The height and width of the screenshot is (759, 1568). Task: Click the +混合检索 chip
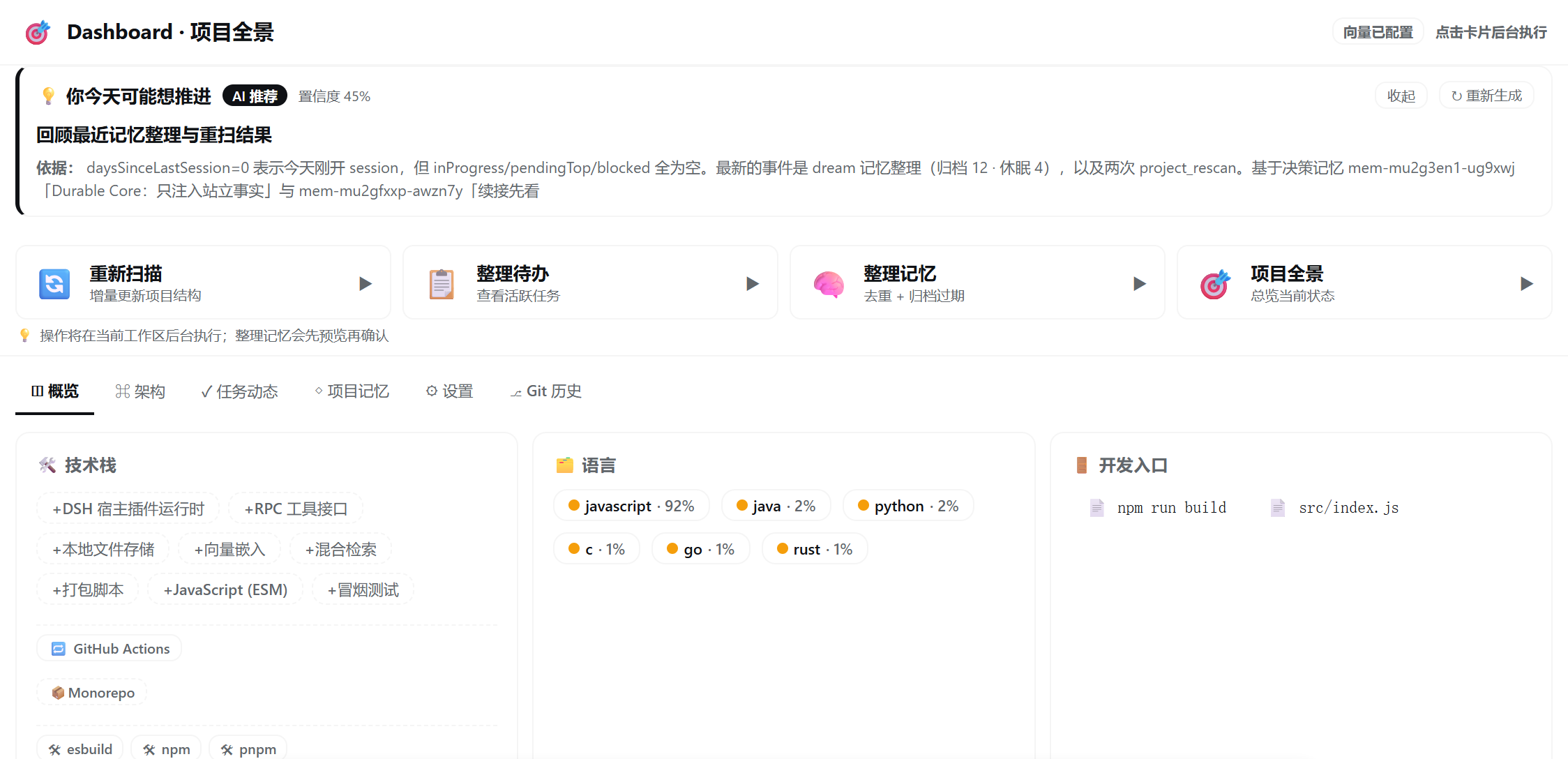340,549
